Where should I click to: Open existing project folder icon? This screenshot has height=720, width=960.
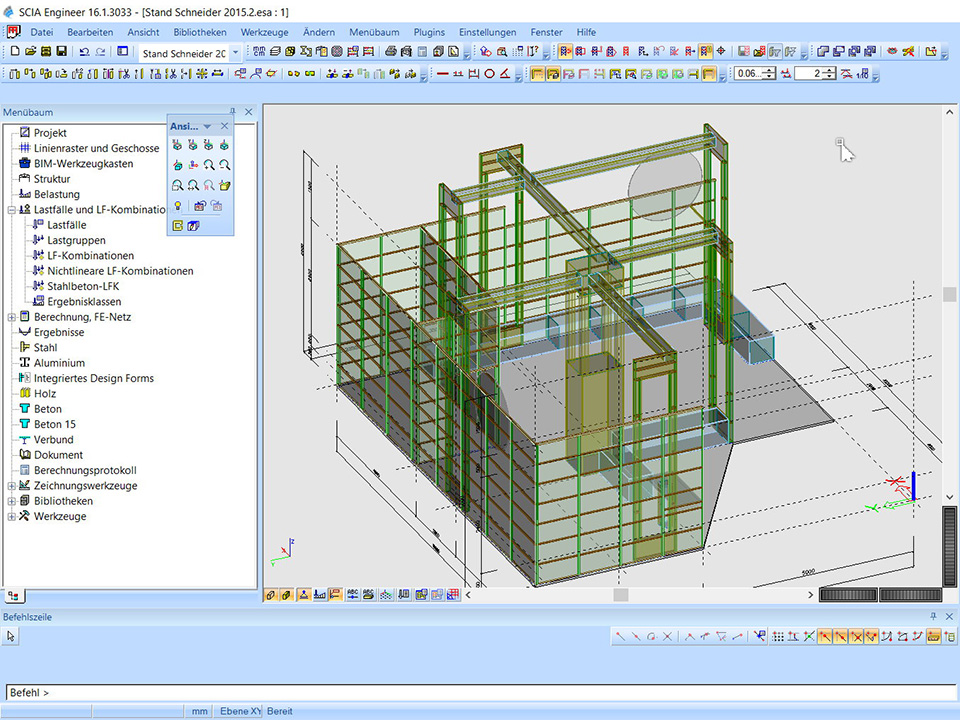[x=30, y=51]
